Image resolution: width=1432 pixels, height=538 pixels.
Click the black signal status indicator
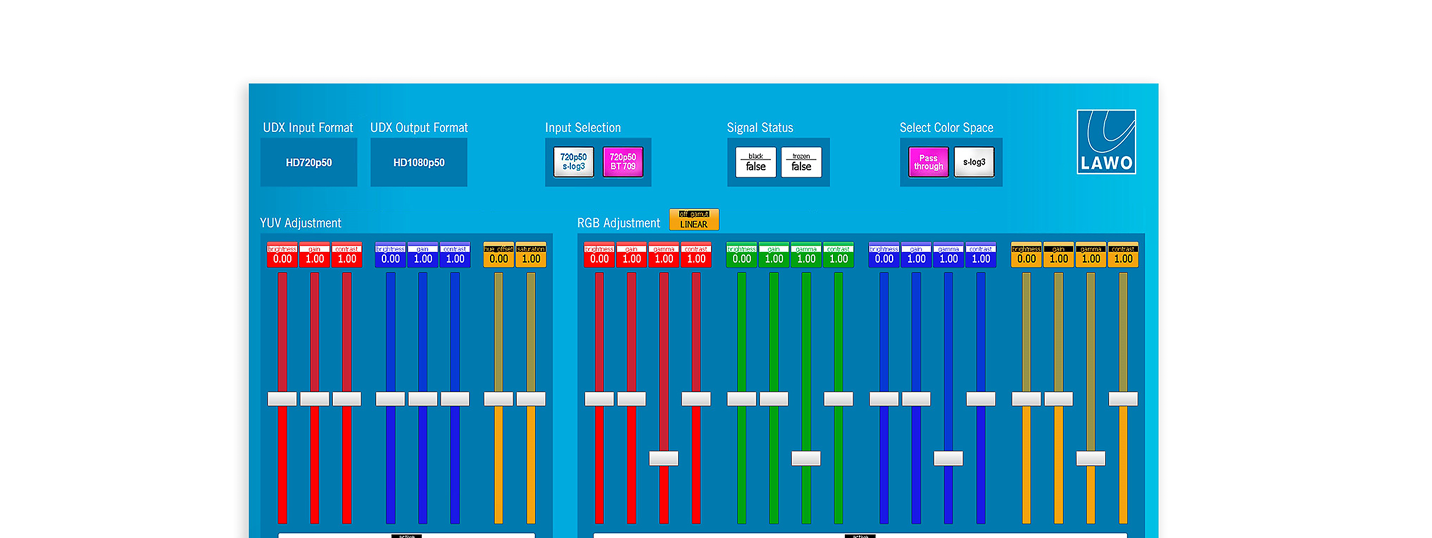coord(755,162)
